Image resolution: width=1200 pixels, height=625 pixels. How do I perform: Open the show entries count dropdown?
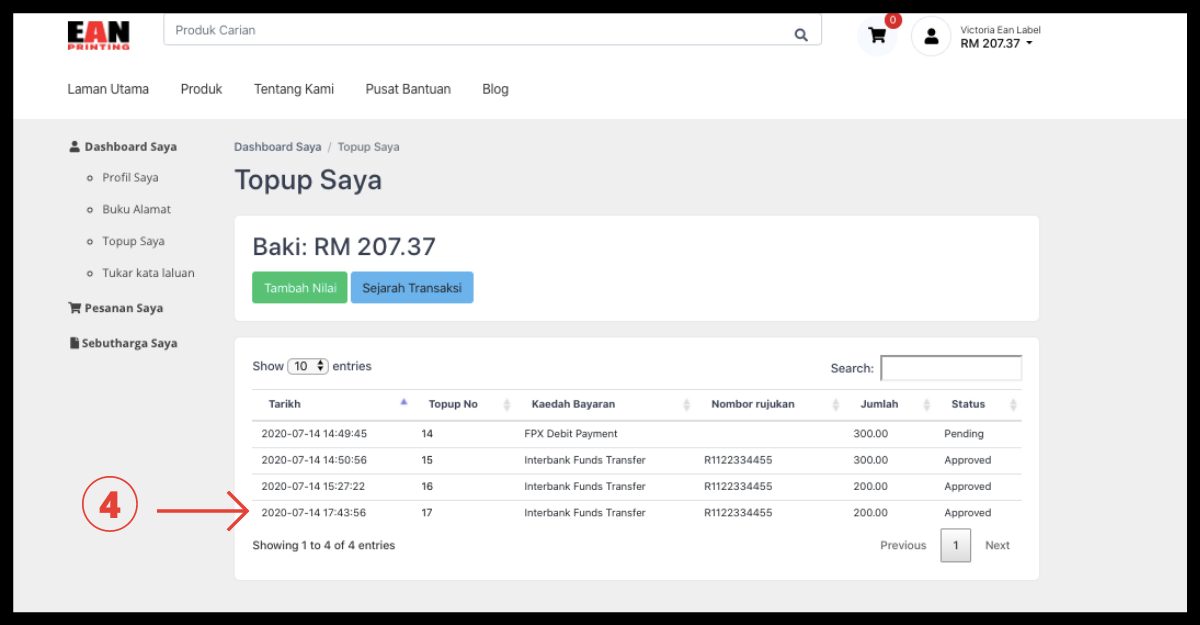tap(308, 367)
